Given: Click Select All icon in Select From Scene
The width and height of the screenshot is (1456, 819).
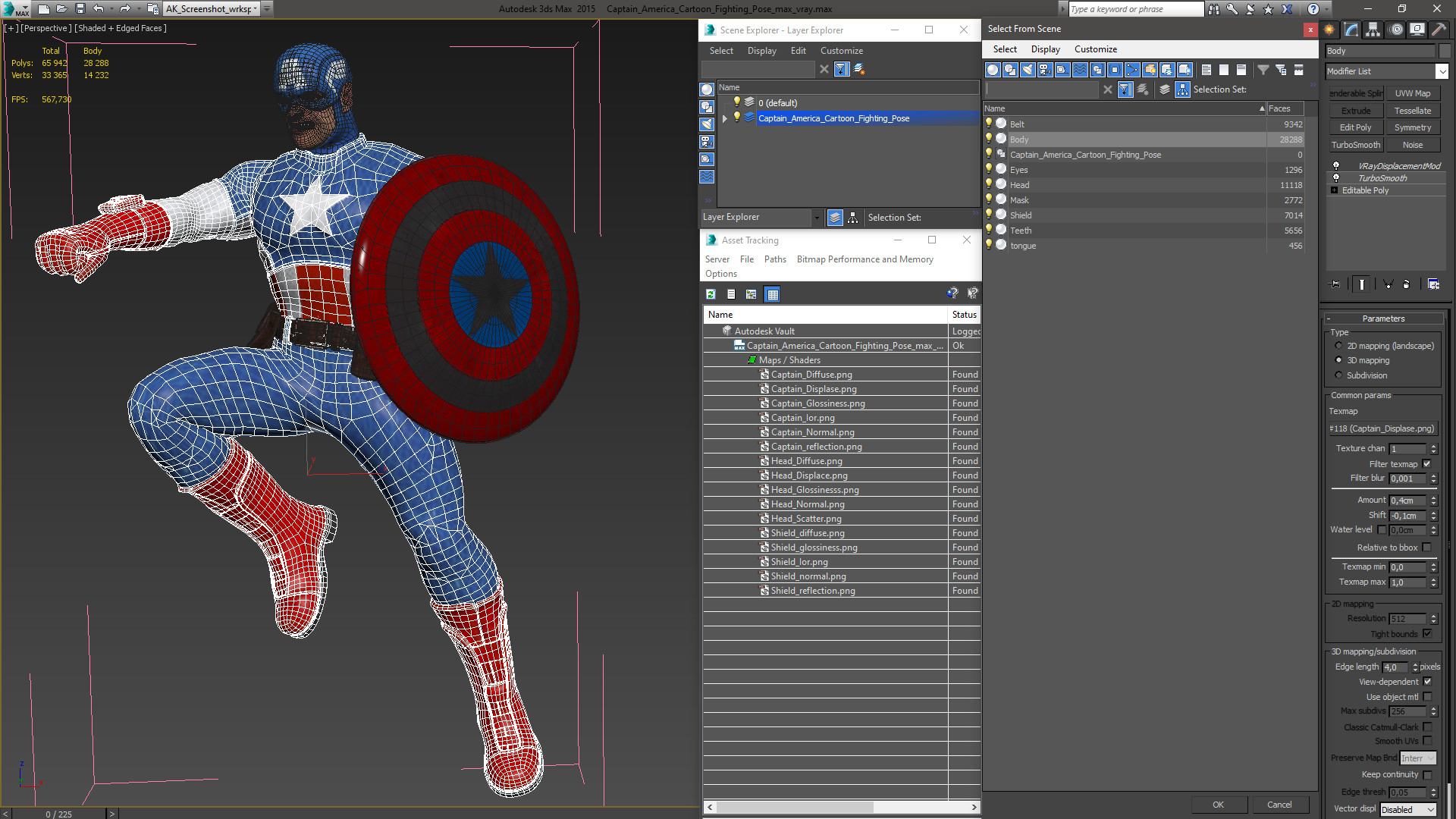Looking at the screenshot, I should coord(1207,70).
